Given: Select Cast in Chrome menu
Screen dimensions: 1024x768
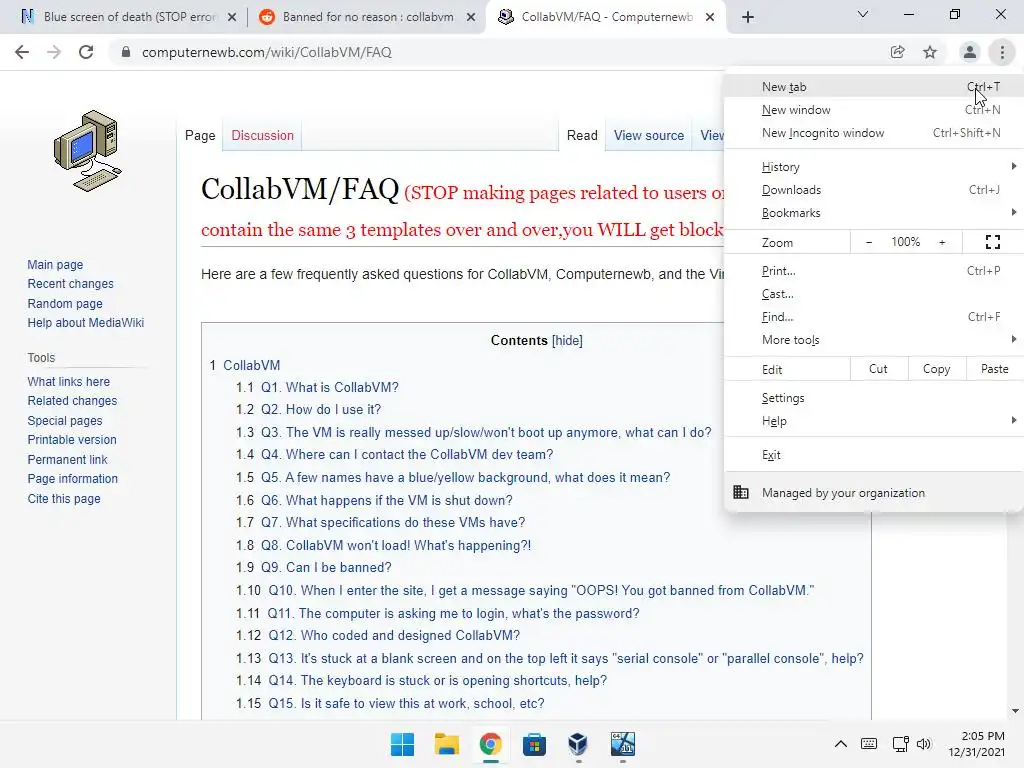Looking at the screenshot, I should point(874,294).
